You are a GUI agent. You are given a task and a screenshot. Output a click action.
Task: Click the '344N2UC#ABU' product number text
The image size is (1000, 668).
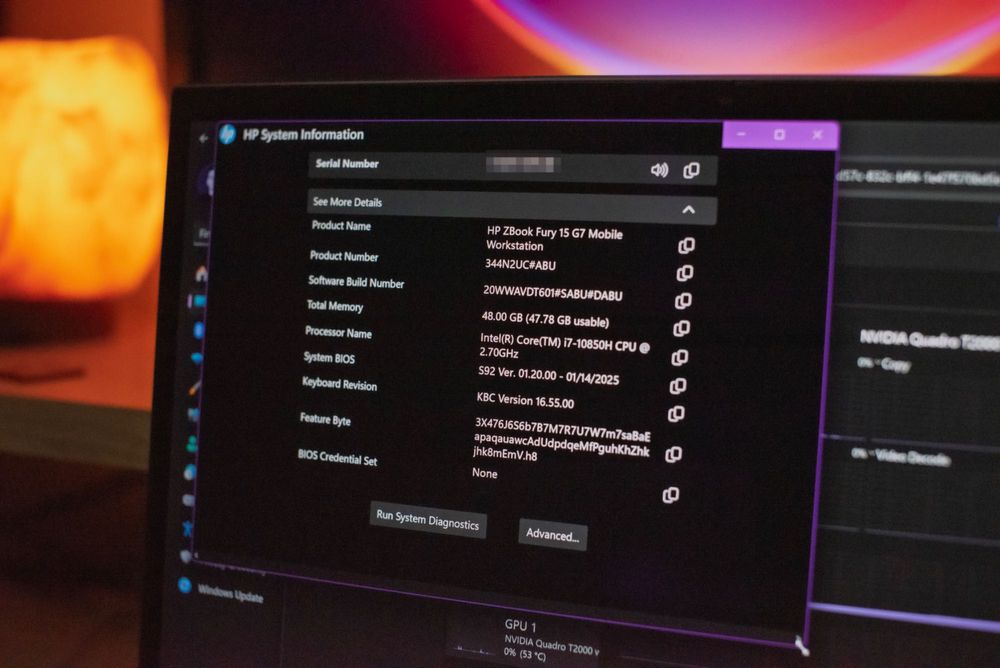520,265
